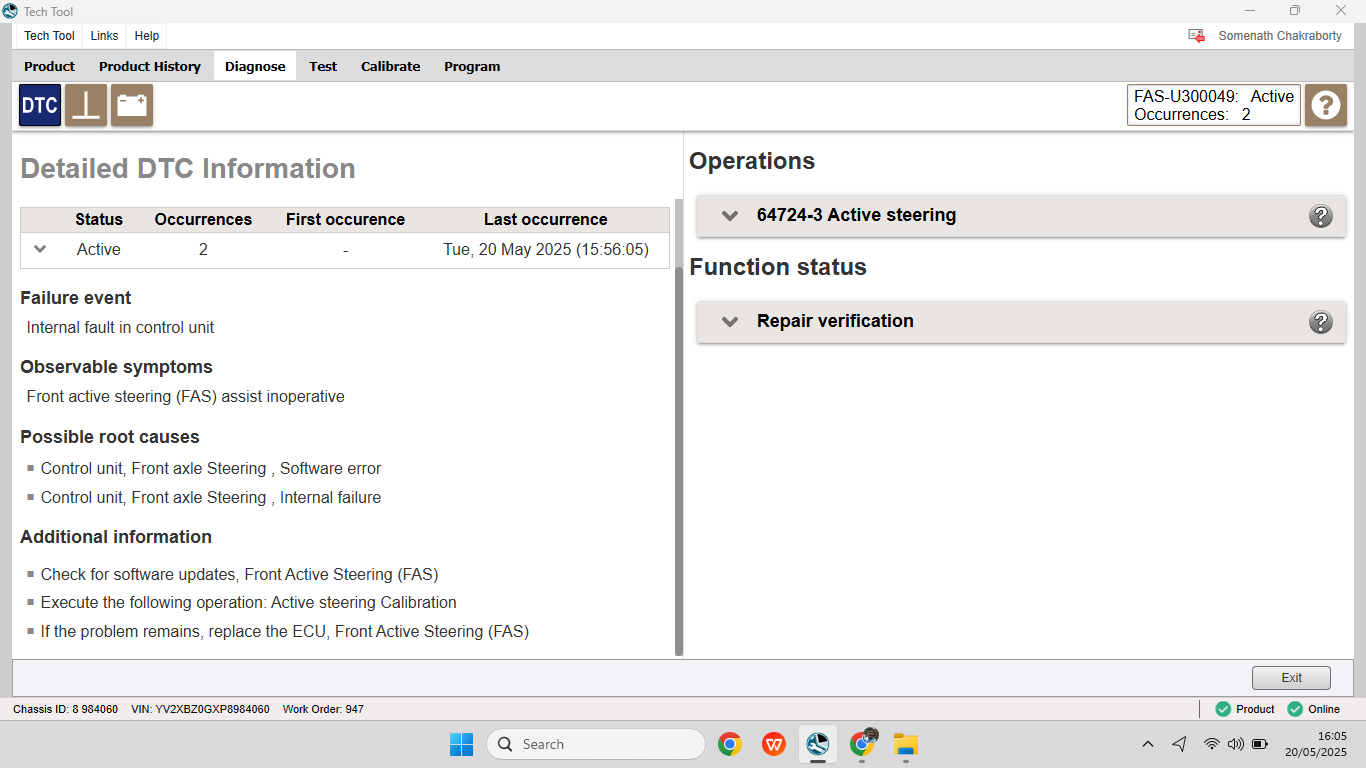Open Wi-Fi network settings in the tray
The image size is (1366, 768).
(1211, 744)
